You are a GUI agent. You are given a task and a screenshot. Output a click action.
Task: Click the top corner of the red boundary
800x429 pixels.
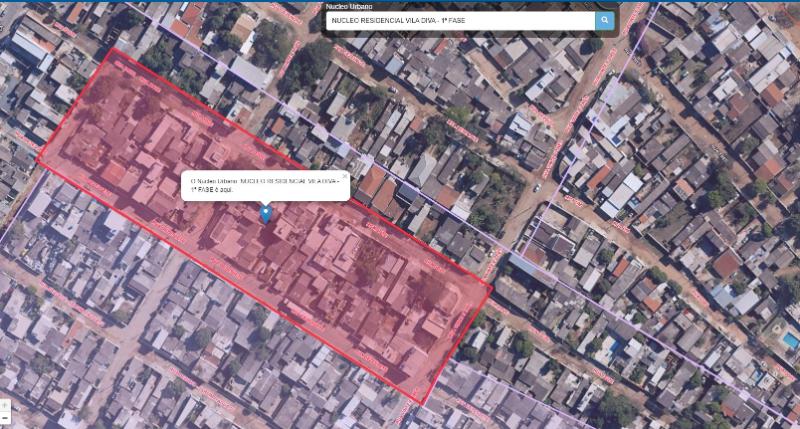112,48
